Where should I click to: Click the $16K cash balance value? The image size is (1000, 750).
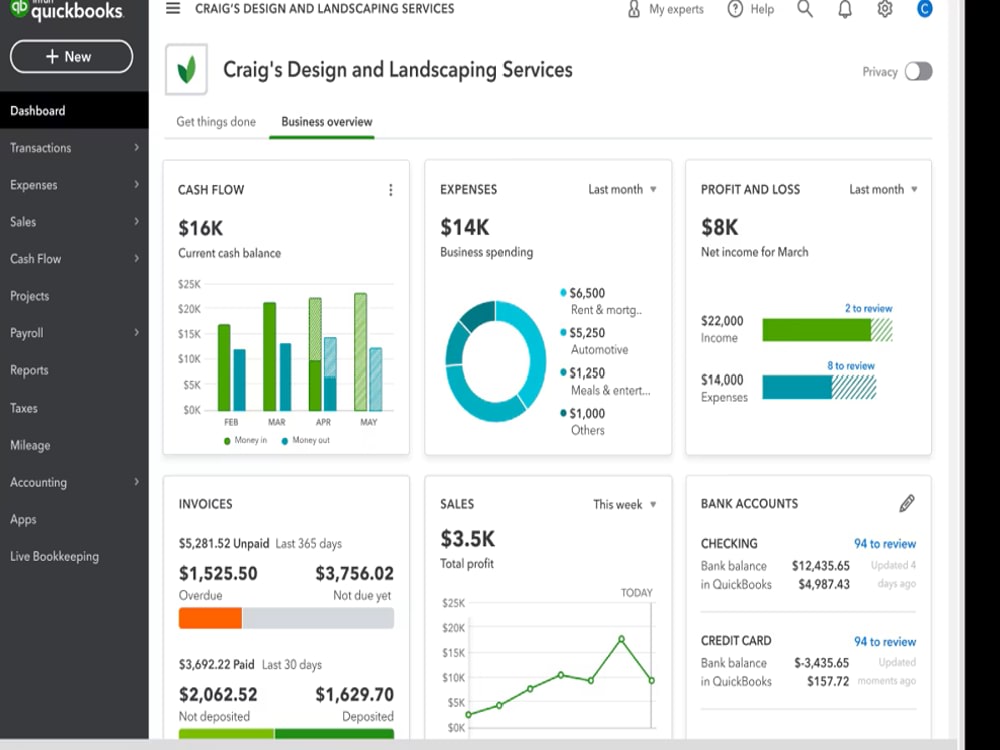point(200,228)
